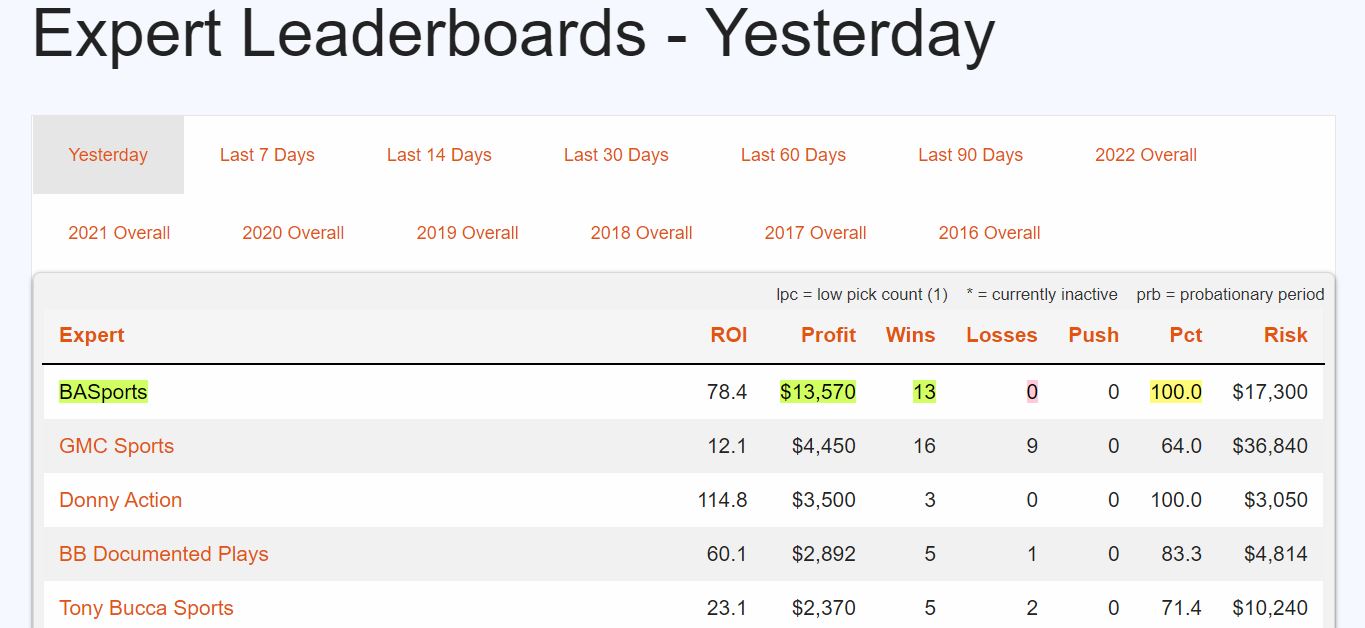Sort by the Profit column header
The image size is (1365, 628).
tap(828, 335)
